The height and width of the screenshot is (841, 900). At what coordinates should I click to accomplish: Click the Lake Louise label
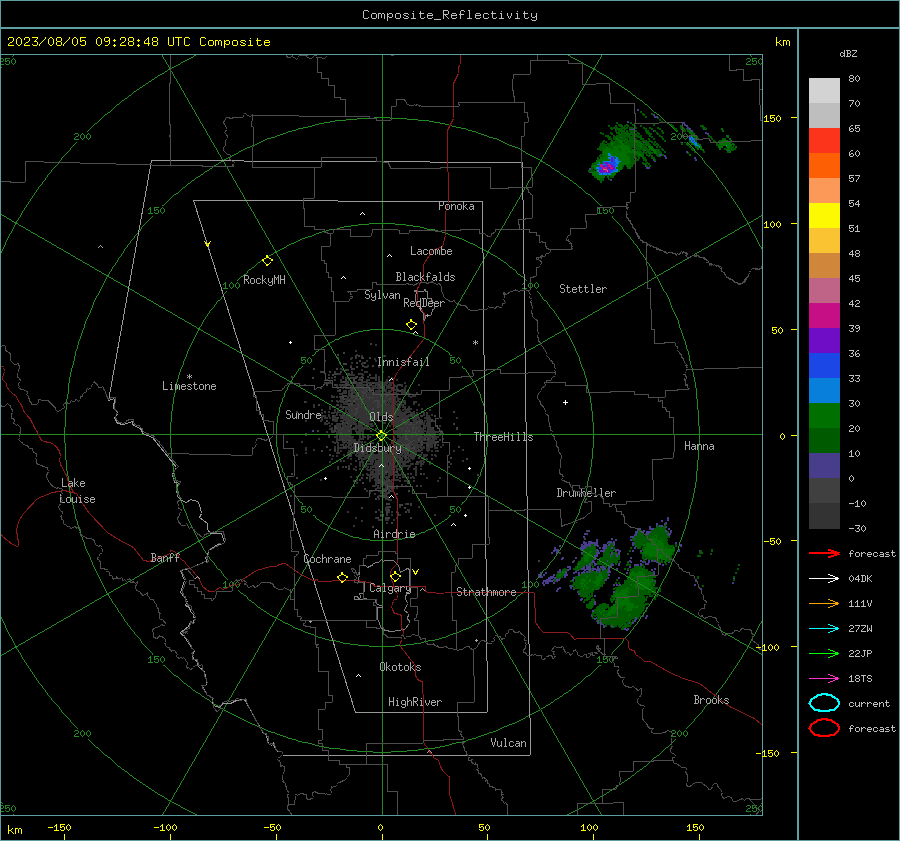pyautogui.click(x=77, y=491)
